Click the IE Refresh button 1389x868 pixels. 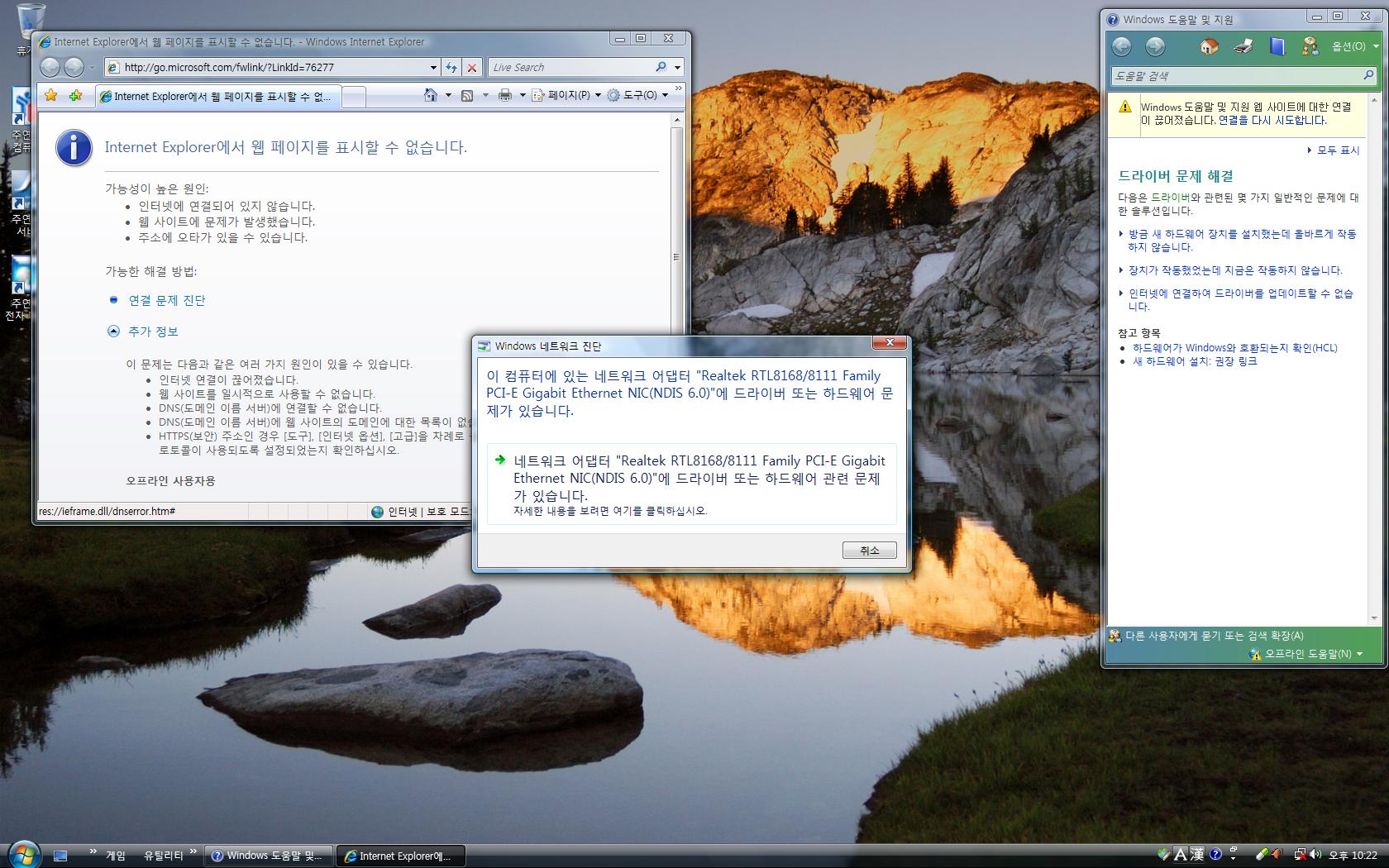click(x=451, y=68)
